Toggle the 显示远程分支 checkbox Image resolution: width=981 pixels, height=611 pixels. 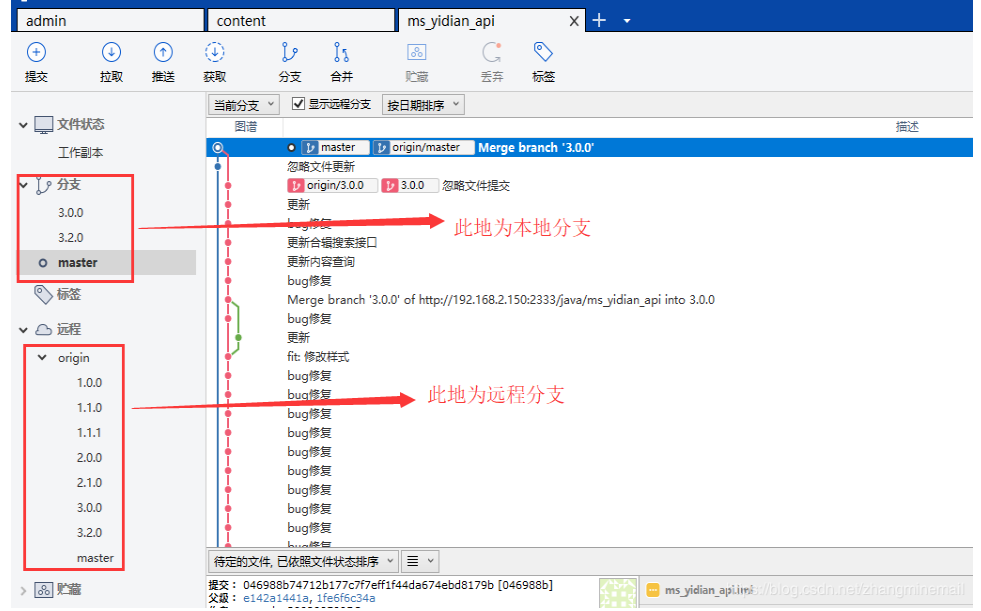tap(298, 104)
